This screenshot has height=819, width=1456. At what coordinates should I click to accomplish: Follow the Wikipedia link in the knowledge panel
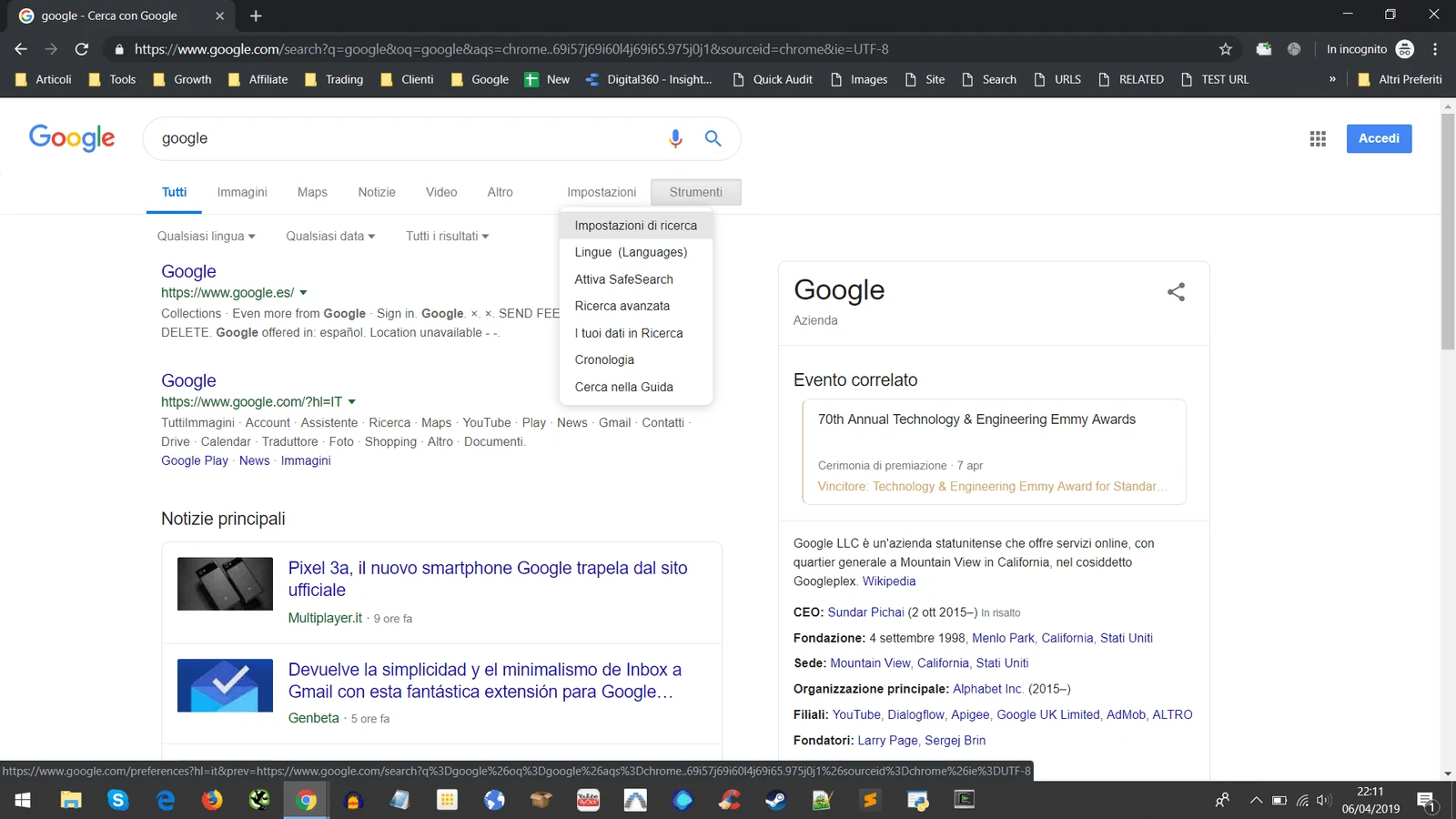point(889,581)
